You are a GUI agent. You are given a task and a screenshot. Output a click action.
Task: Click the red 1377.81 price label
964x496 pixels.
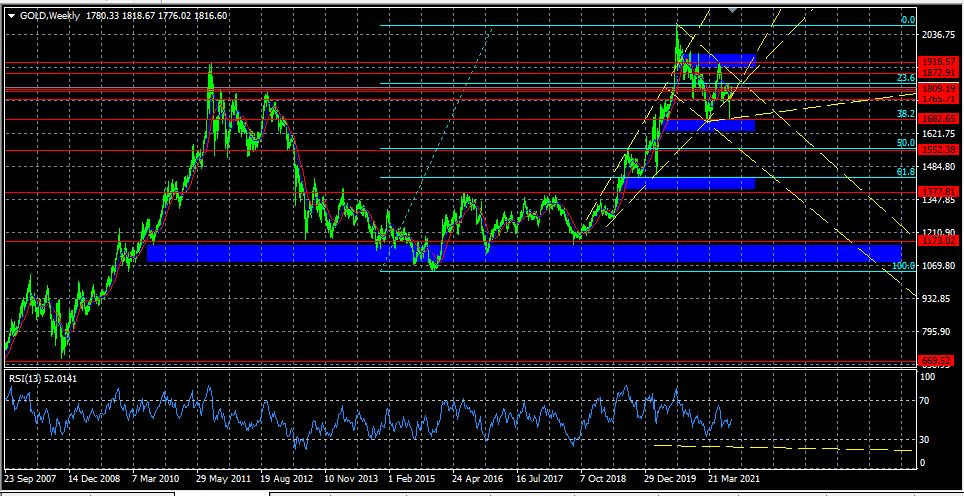939,192
